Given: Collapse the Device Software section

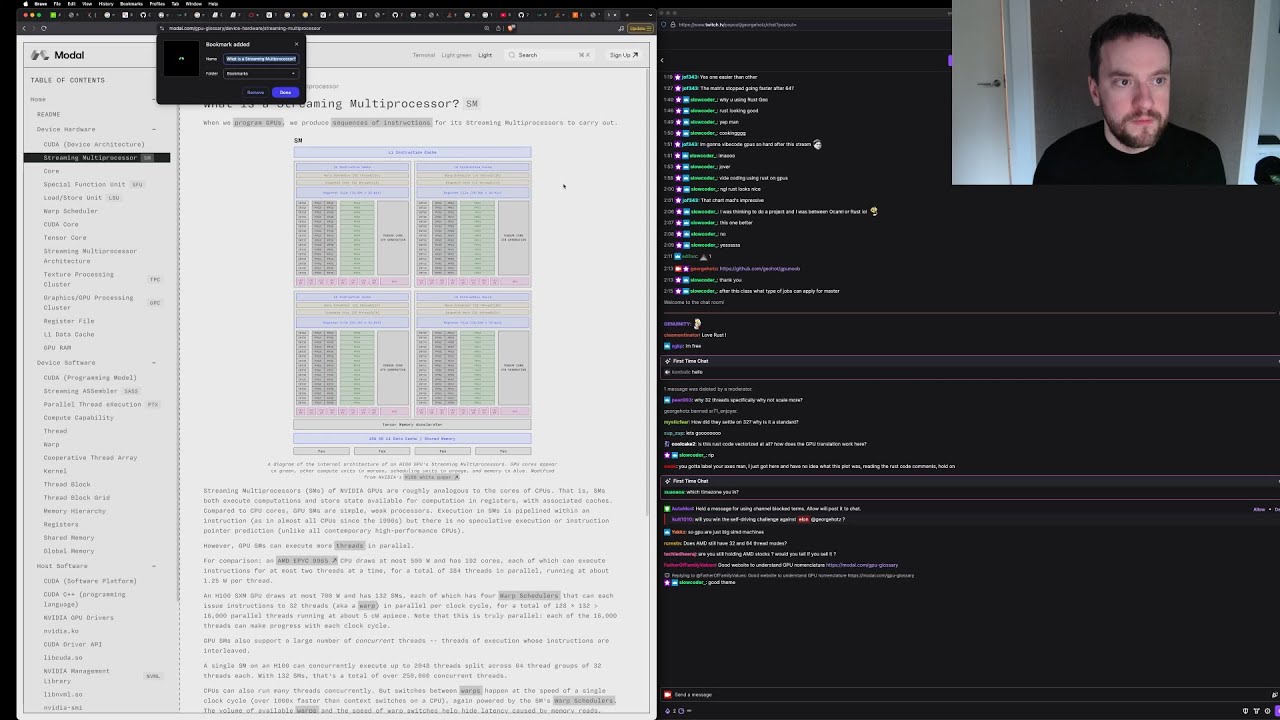Looking at the screenshot, I should [x=154, y=363].
